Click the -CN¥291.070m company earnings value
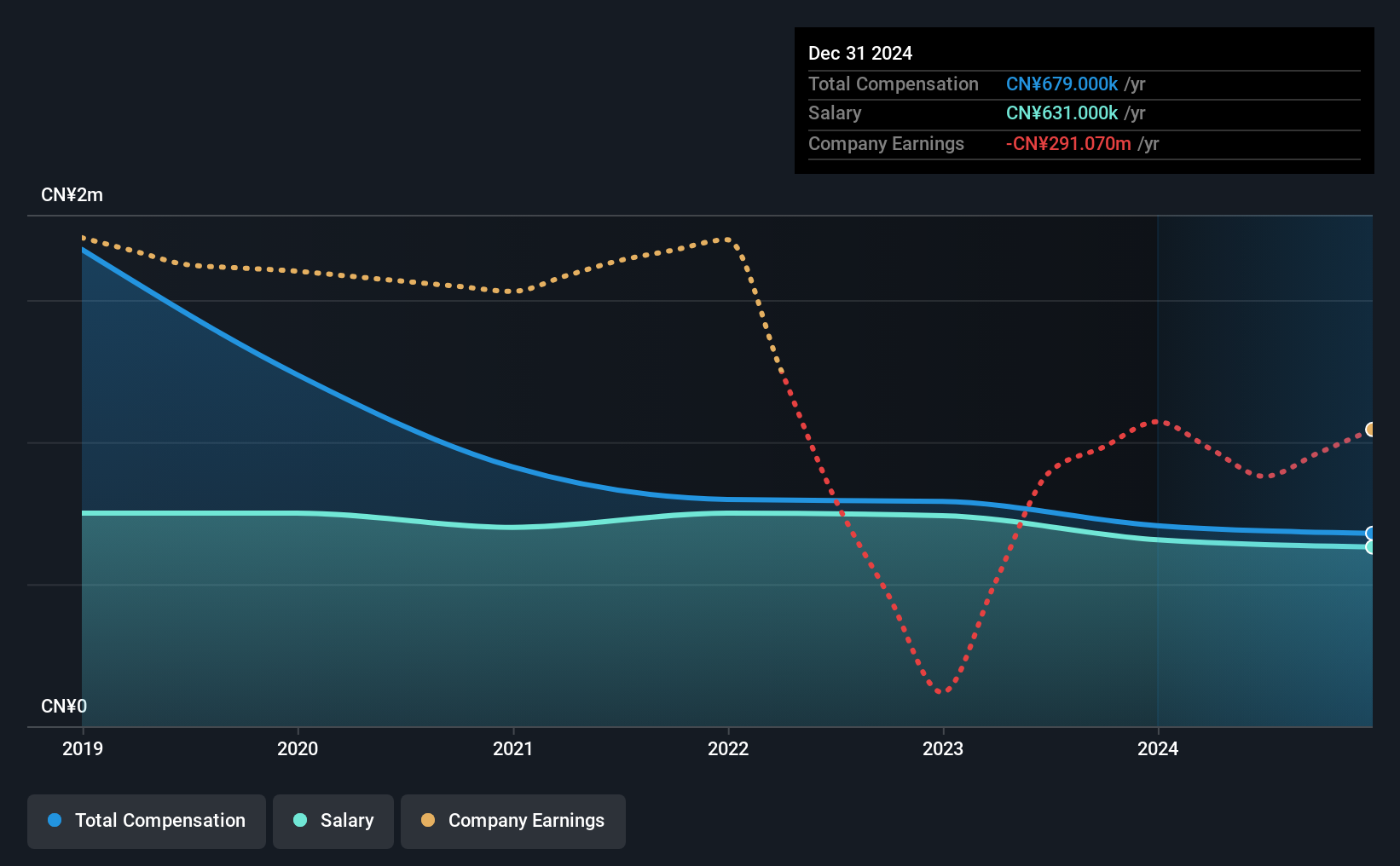The image size is (1400, 866). pyautogui.click(x=1068, y=143)
